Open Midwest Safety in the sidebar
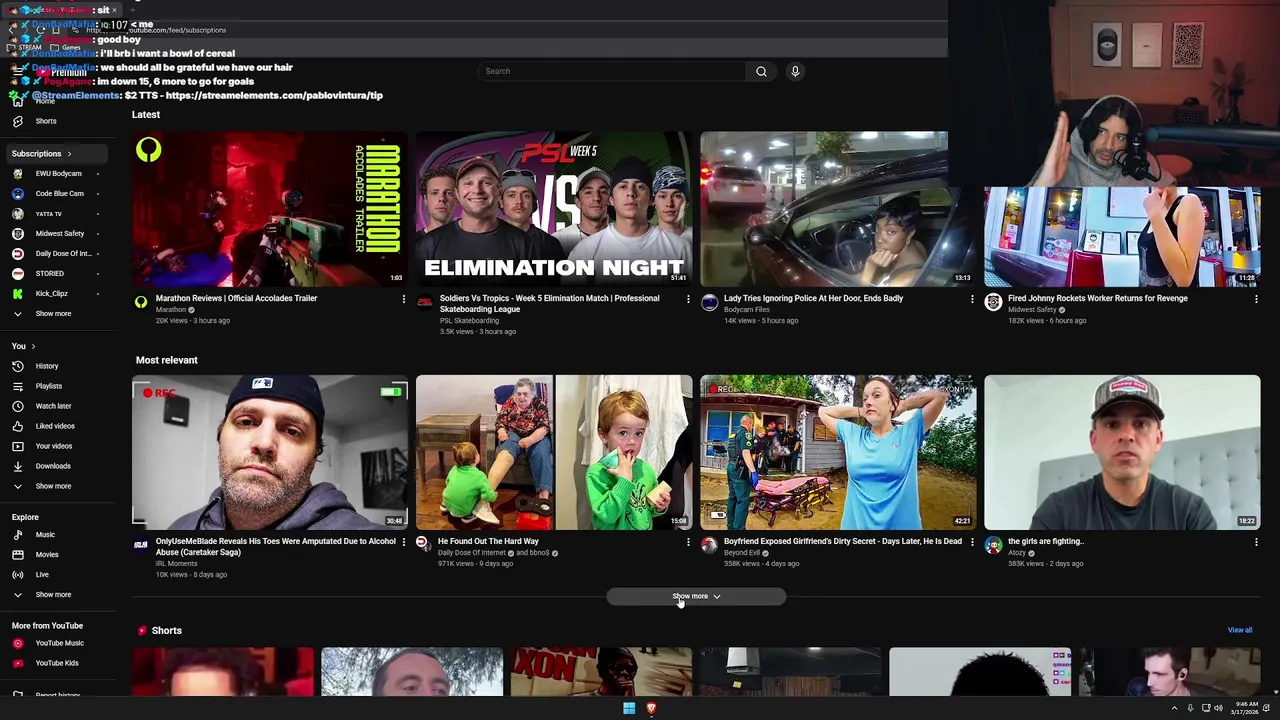The image size is (1280, 720). point(59,233)
